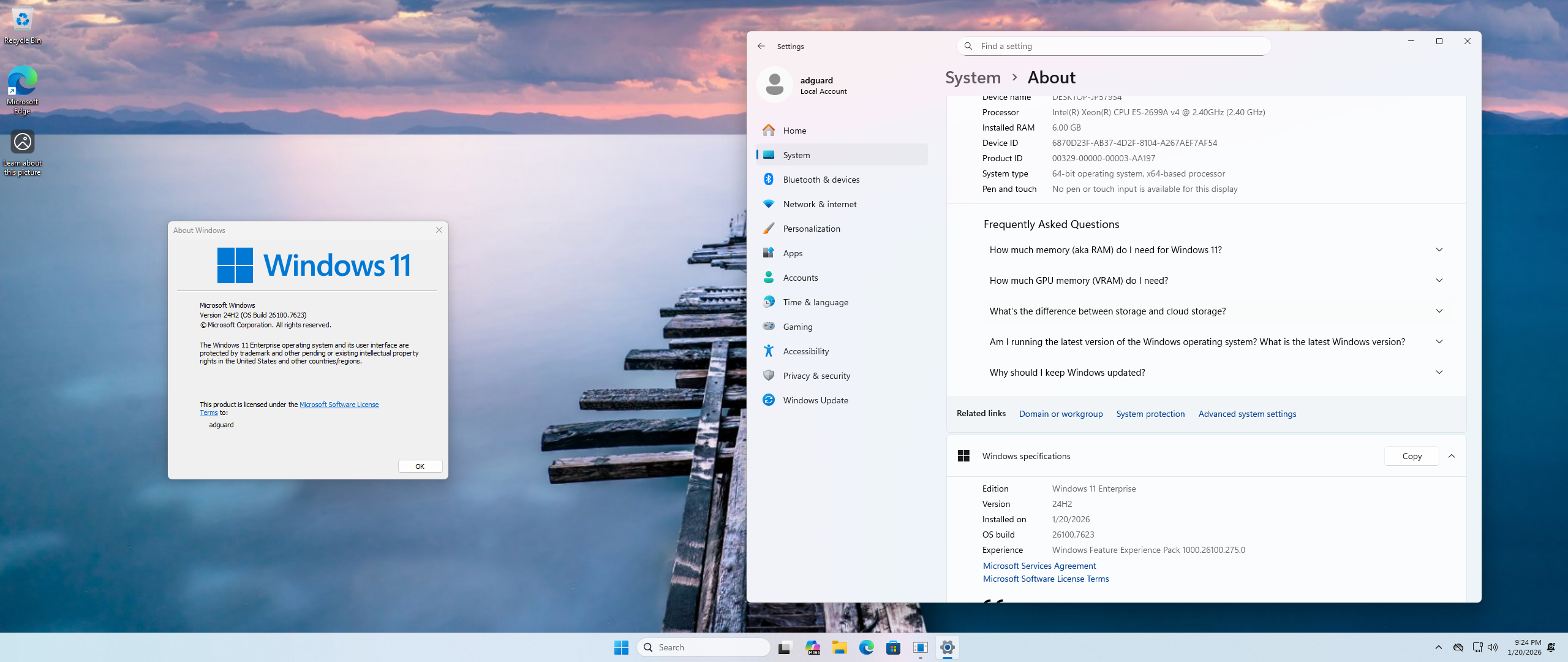Select Home in Settings sidebar
Screen dimensions: 1568x662
pos(794,131)
